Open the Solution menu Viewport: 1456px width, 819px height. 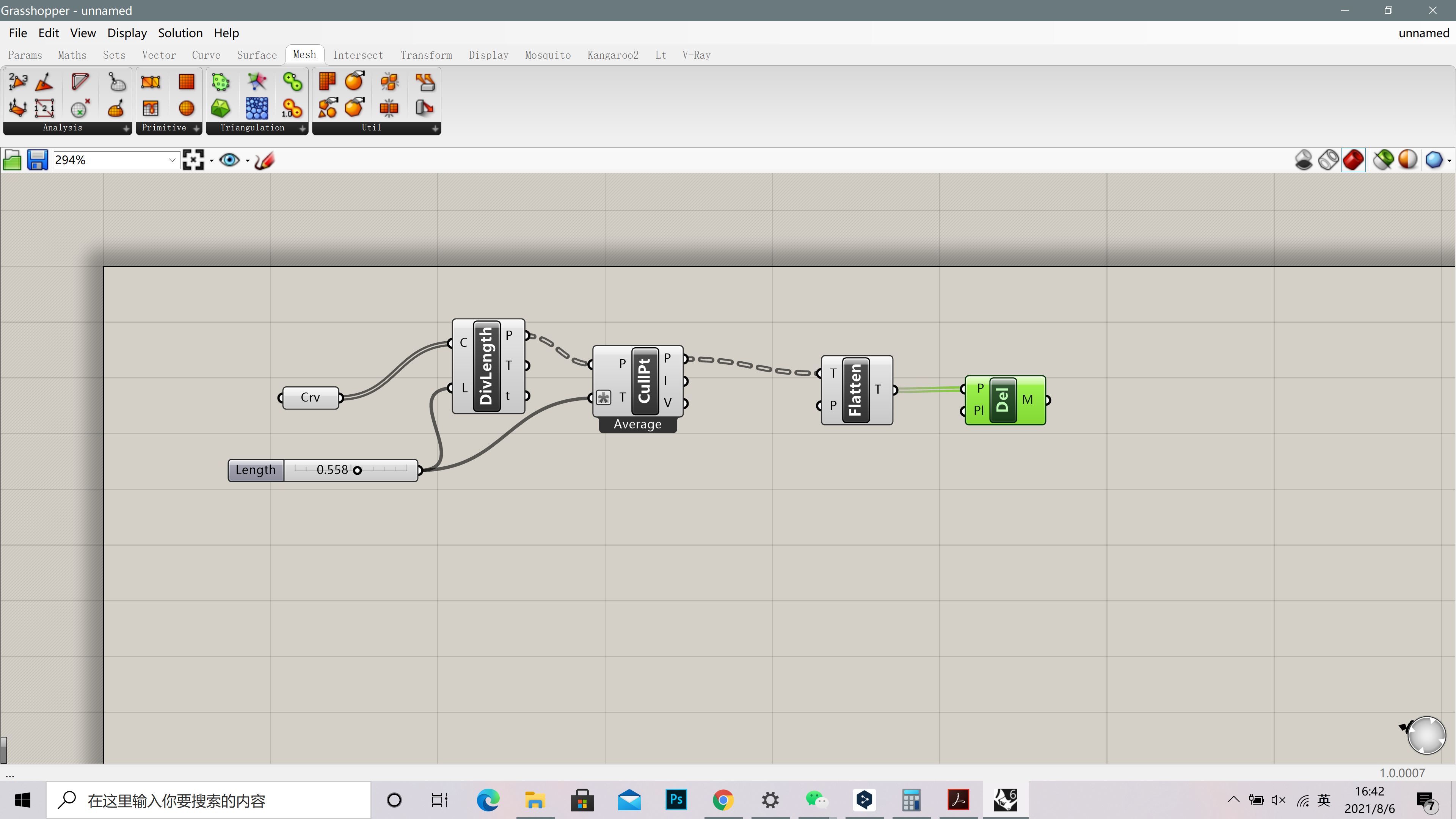pos(180,33)
